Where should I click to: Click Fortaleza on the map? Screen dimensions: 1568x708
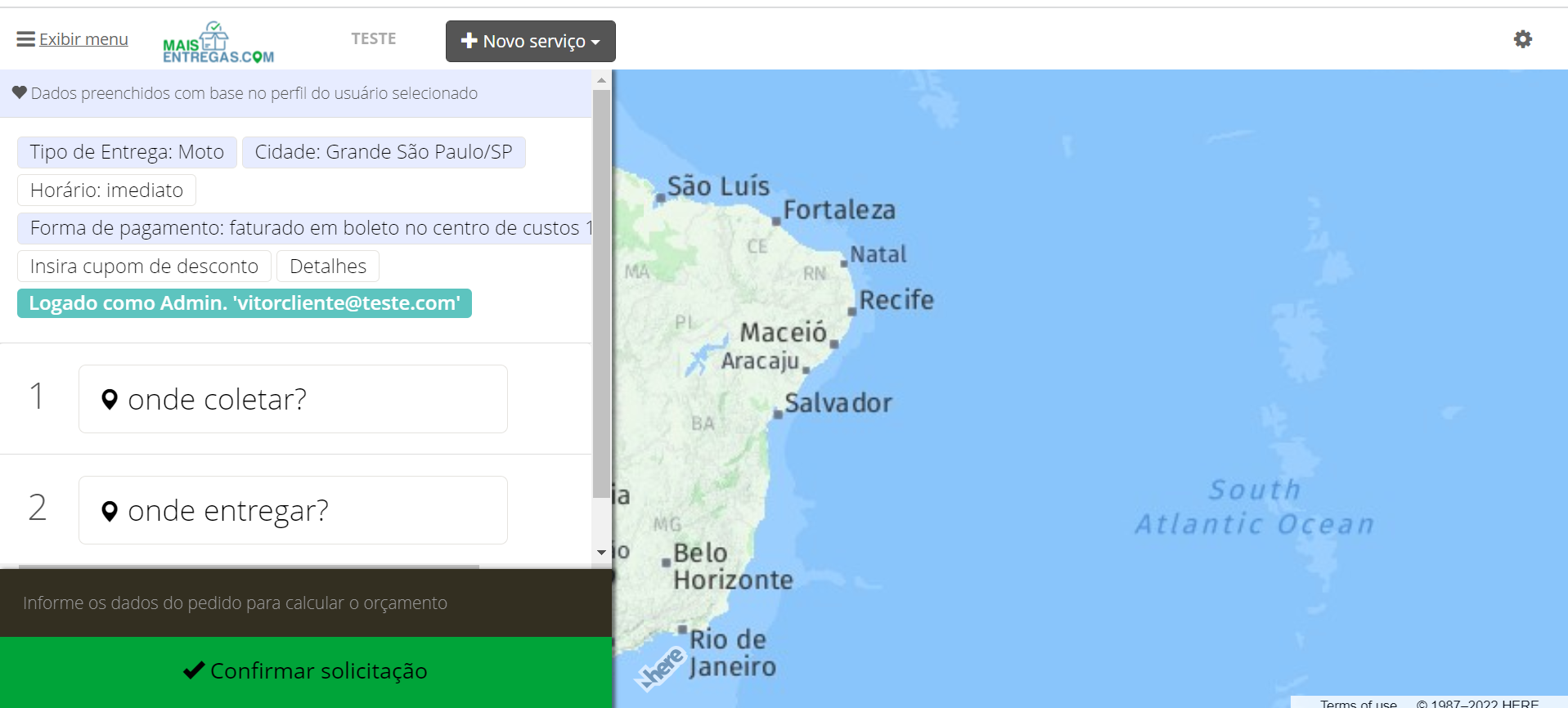[x=839, y=210]
